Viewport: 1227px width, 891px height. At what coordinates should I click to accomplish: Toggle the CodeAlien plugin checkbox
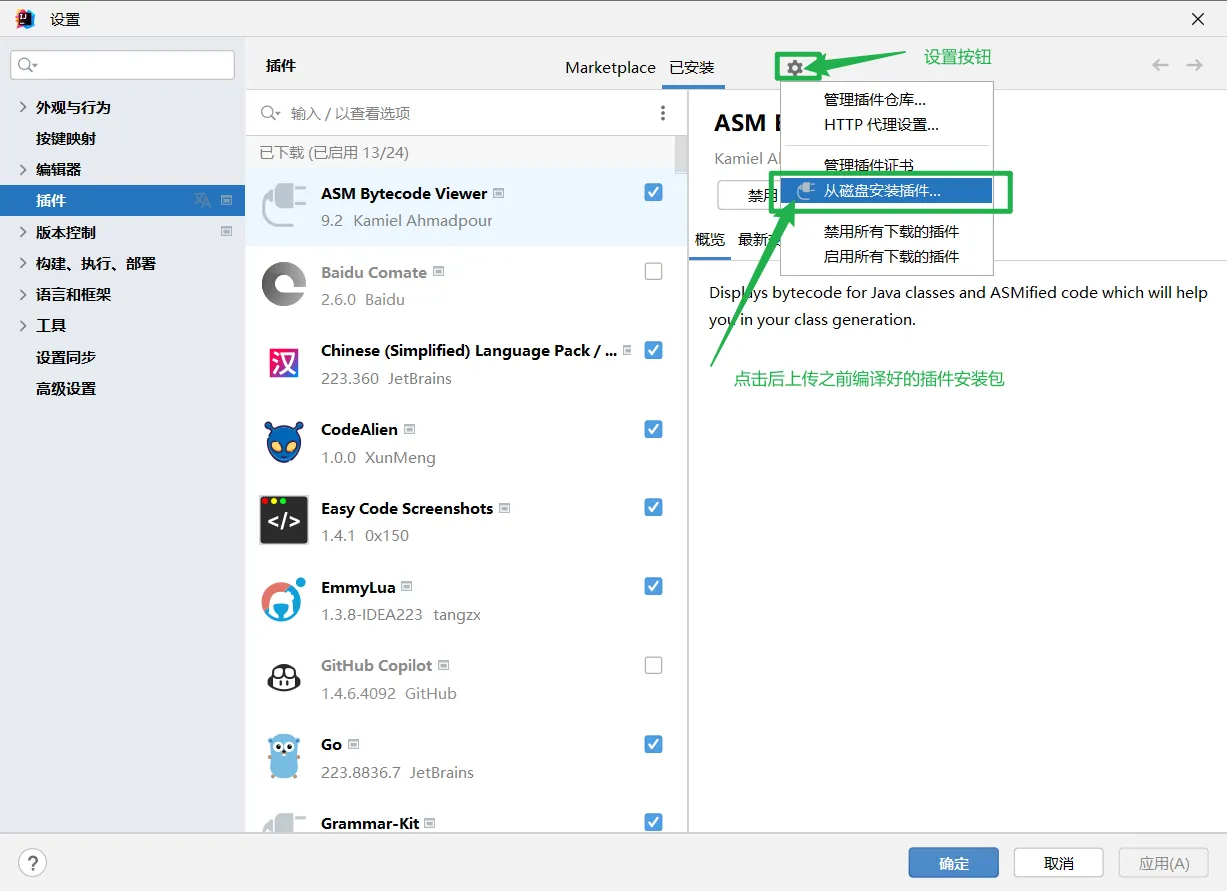pos(653,429)
